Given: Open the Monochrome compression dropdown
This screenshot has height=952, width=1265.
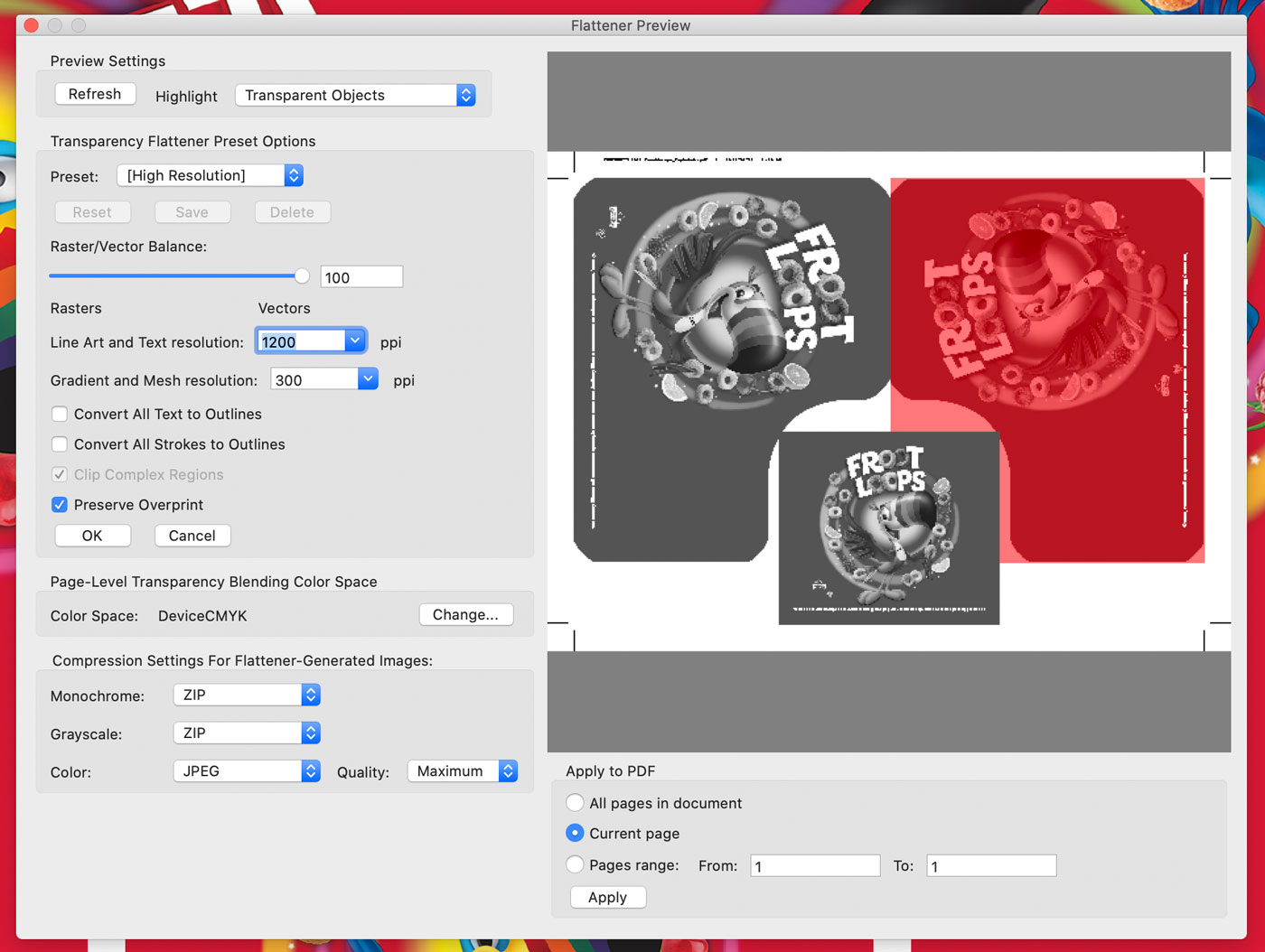Looking at the screenshot, I should point(247,695).
